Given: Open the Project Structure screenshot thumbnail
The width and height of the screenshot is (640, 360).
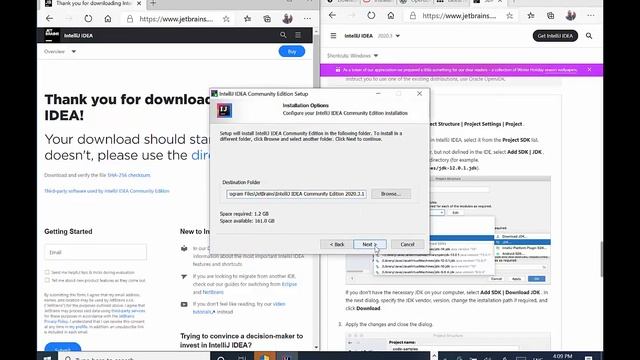Looking at the screenshot, I should 448,230.
